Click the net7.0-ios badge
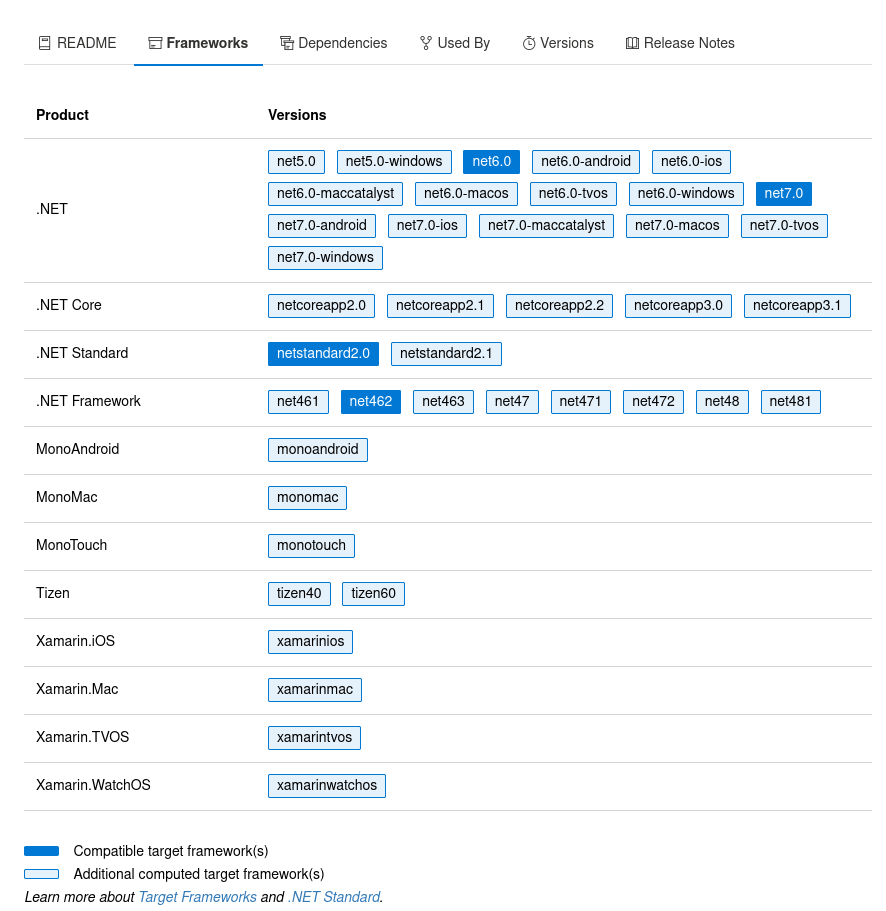The image size is (886, 911). click(427, 225)
